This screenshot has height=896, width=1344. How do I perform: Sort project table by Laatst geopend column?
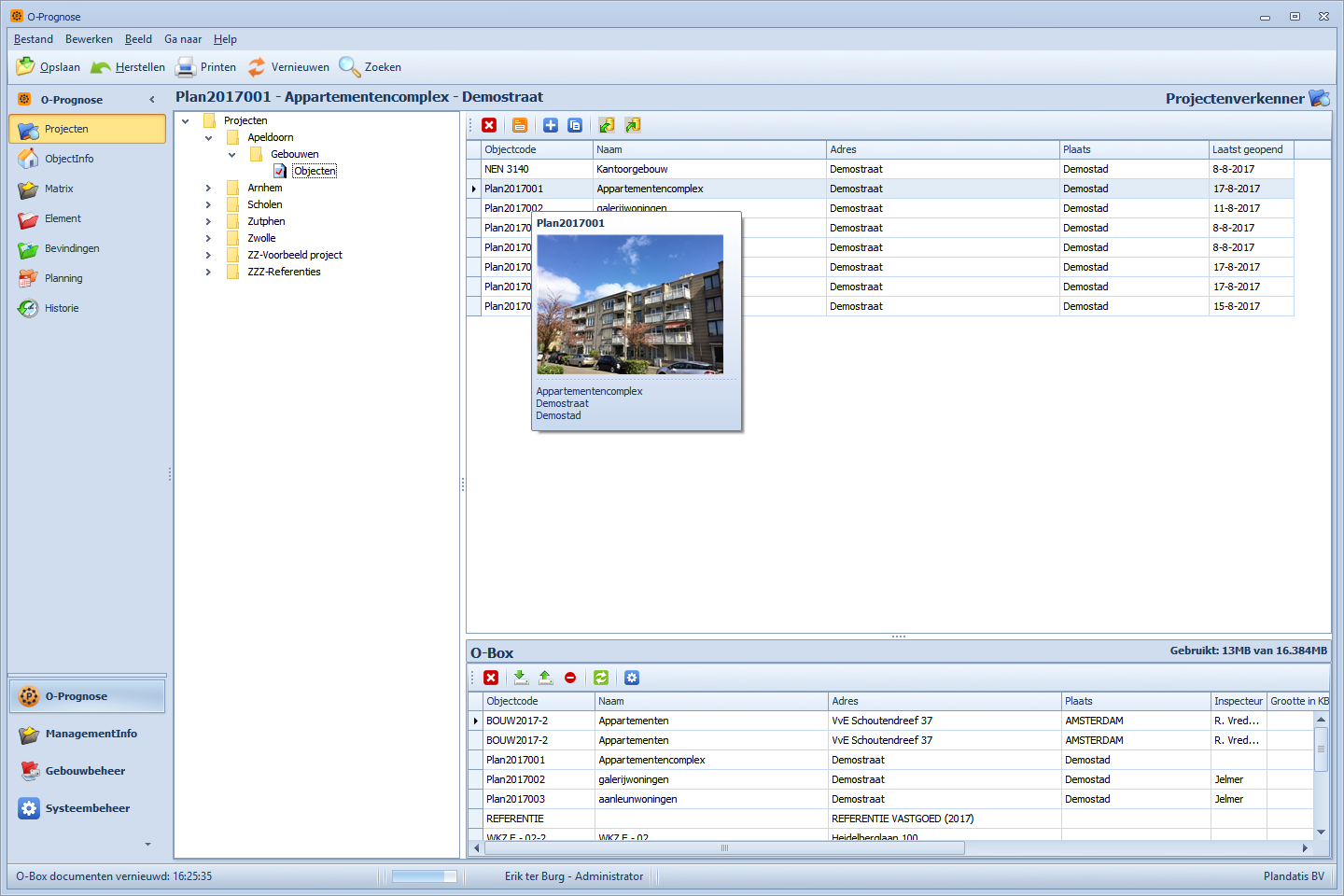pos(1251,149)
